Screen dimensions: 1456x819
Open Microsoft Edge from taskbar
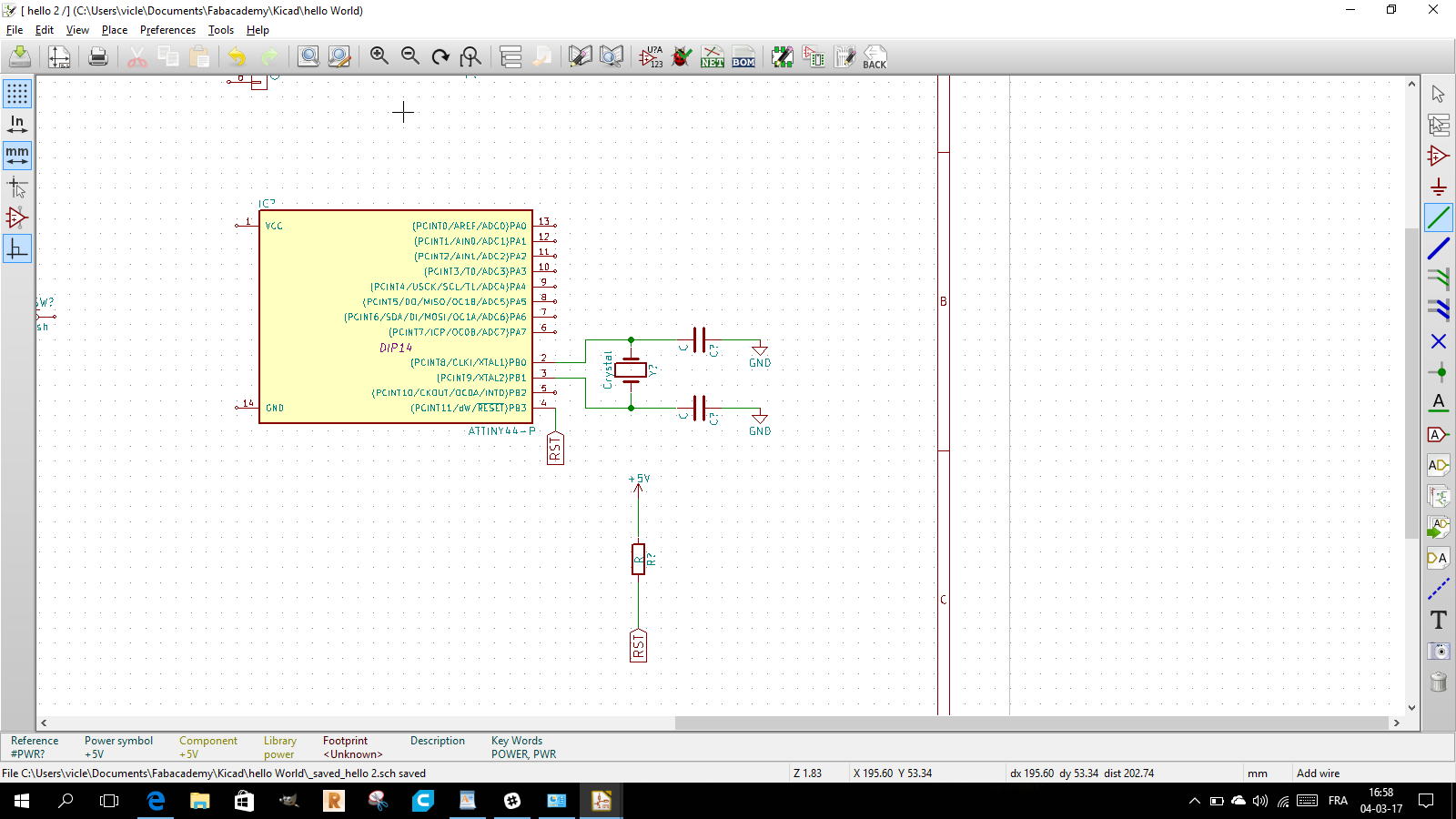coord(156,801)
